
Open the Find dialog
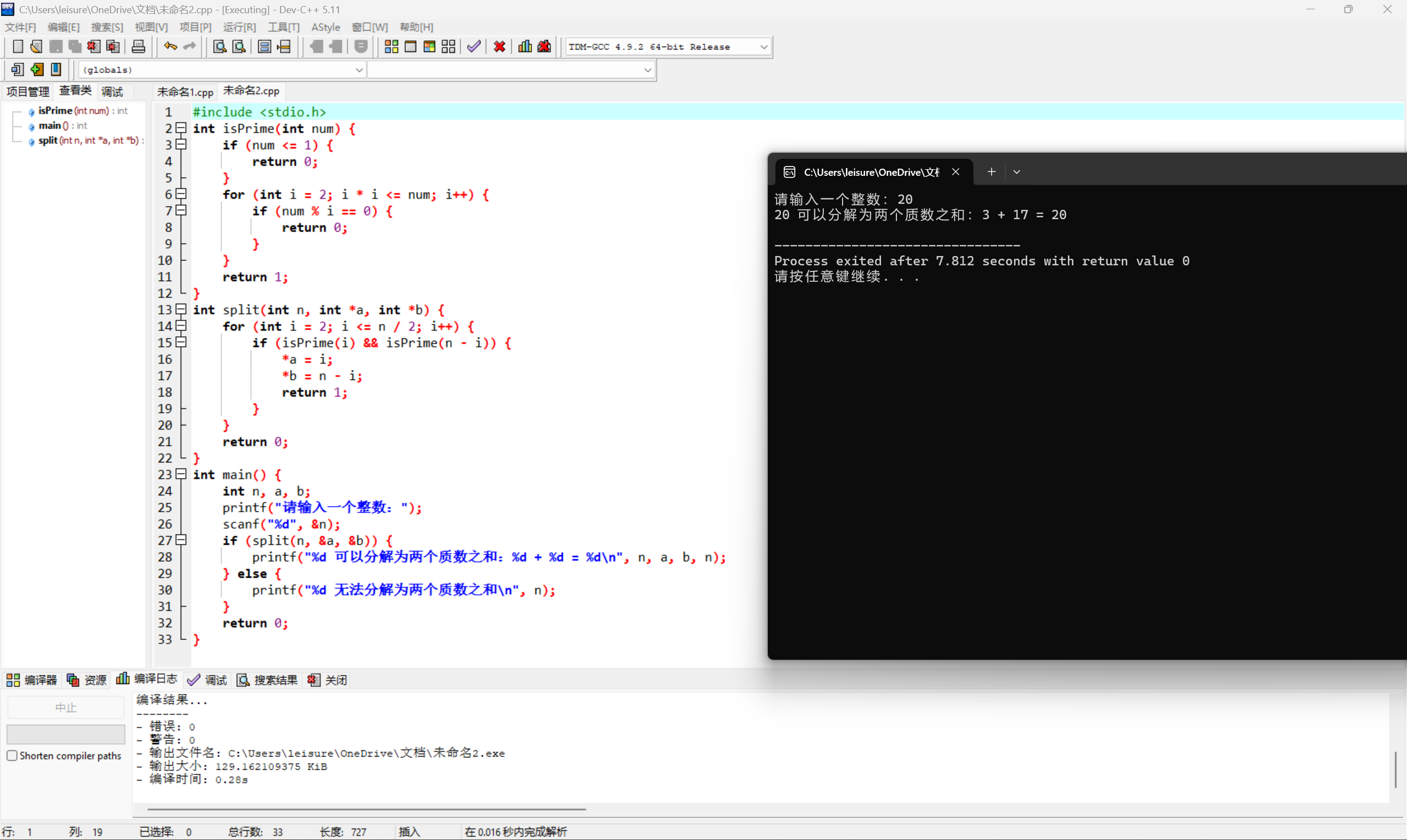click(x=219, y=46)
